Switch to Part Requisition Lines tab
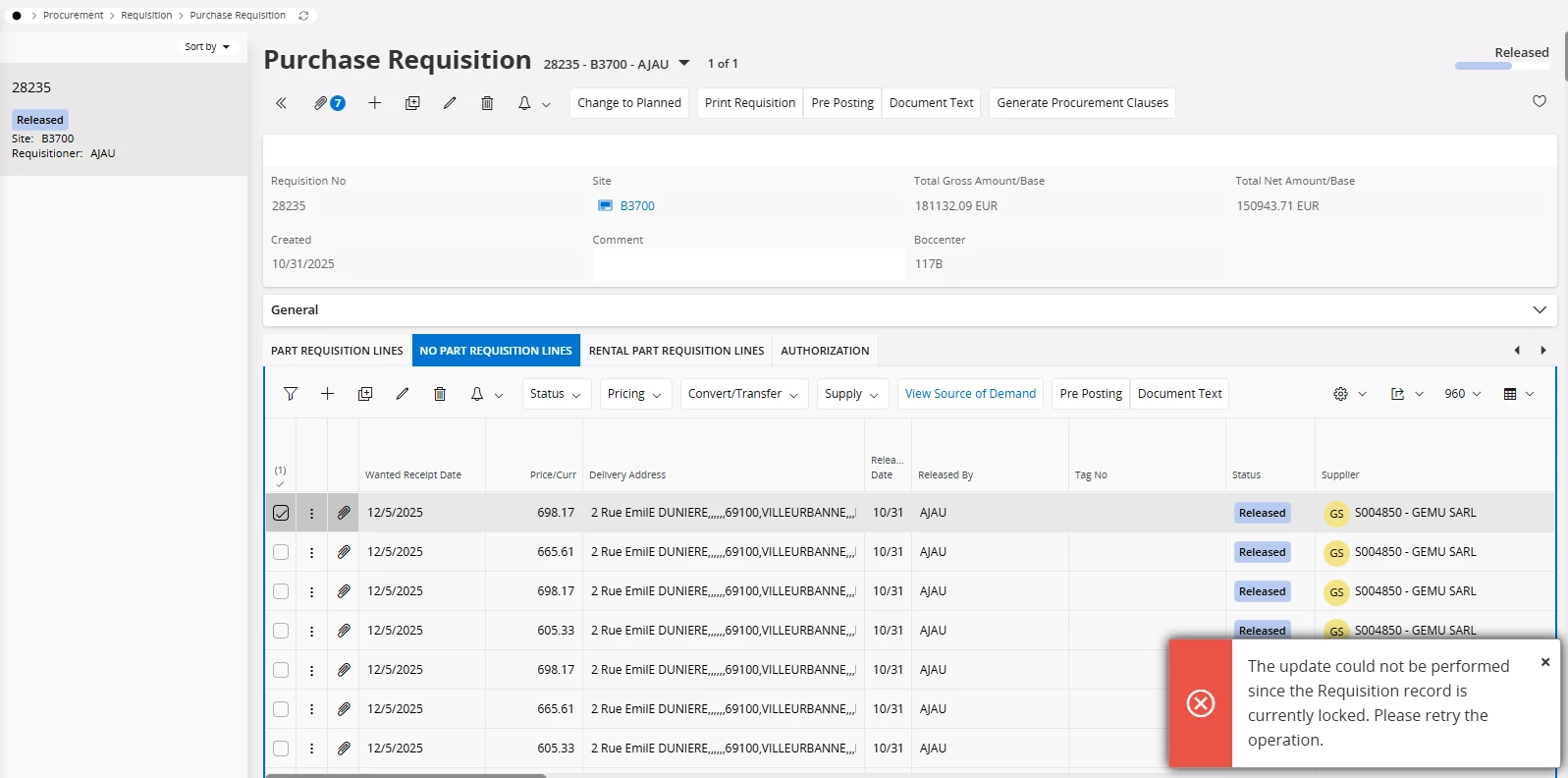This screenshot has width=1568, height=778. pos(337,351)
